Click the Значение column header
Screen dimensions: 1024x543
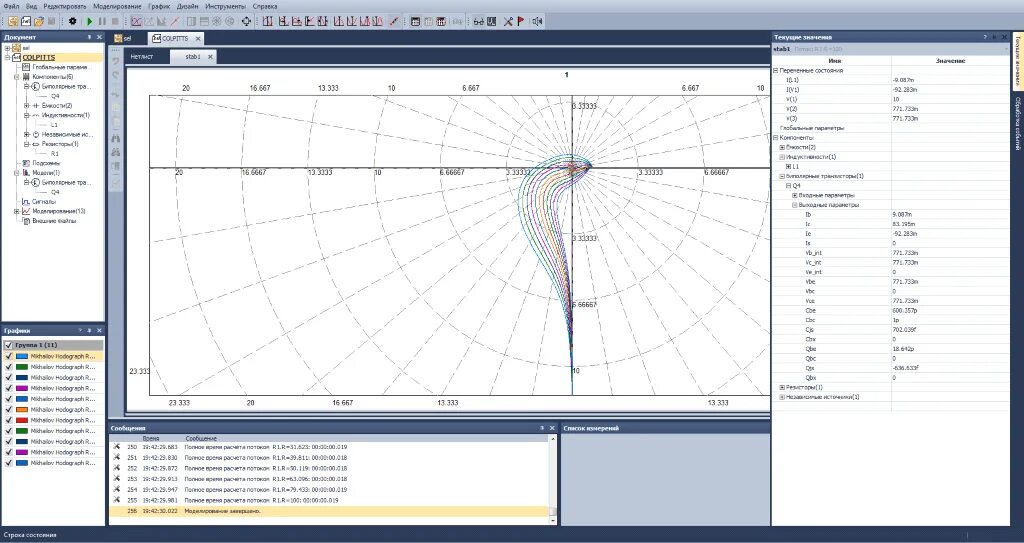(950, 61)
